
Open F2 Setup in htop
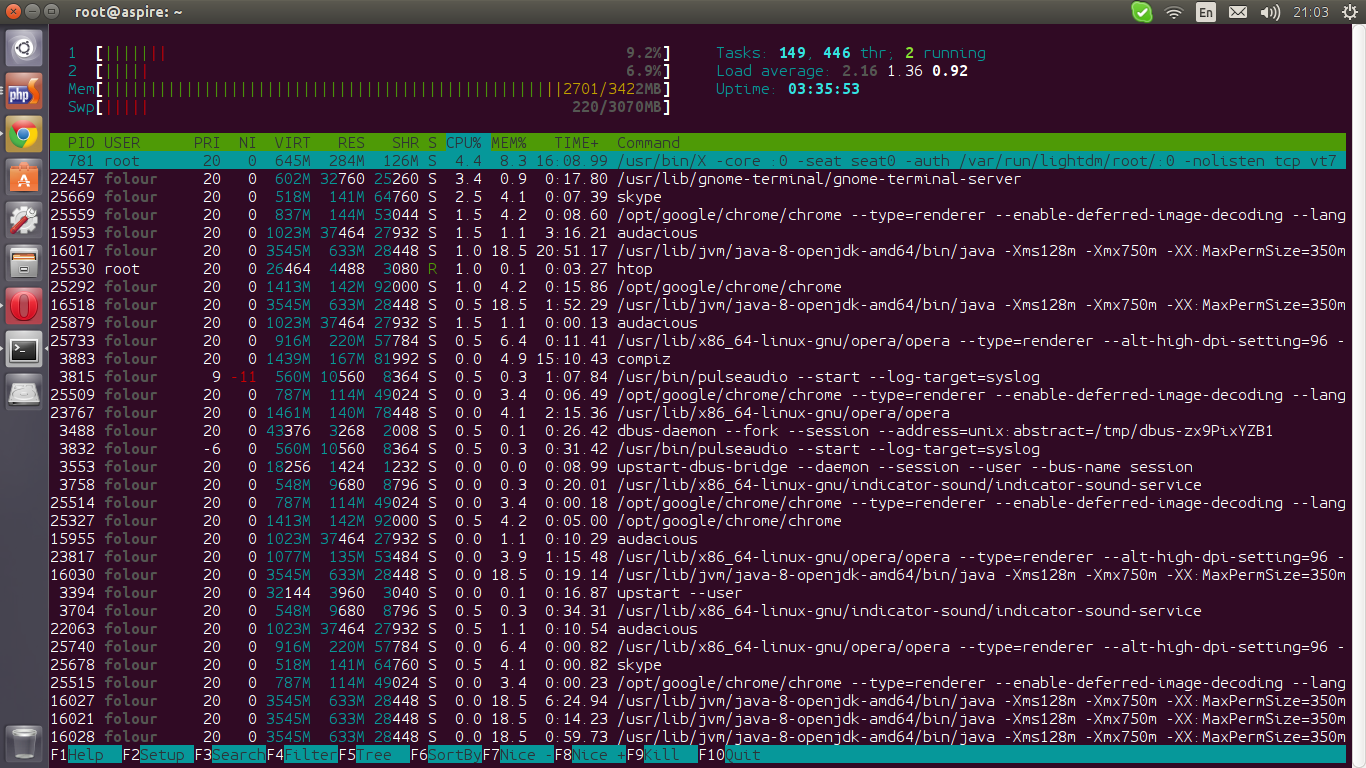pos(161,755)
